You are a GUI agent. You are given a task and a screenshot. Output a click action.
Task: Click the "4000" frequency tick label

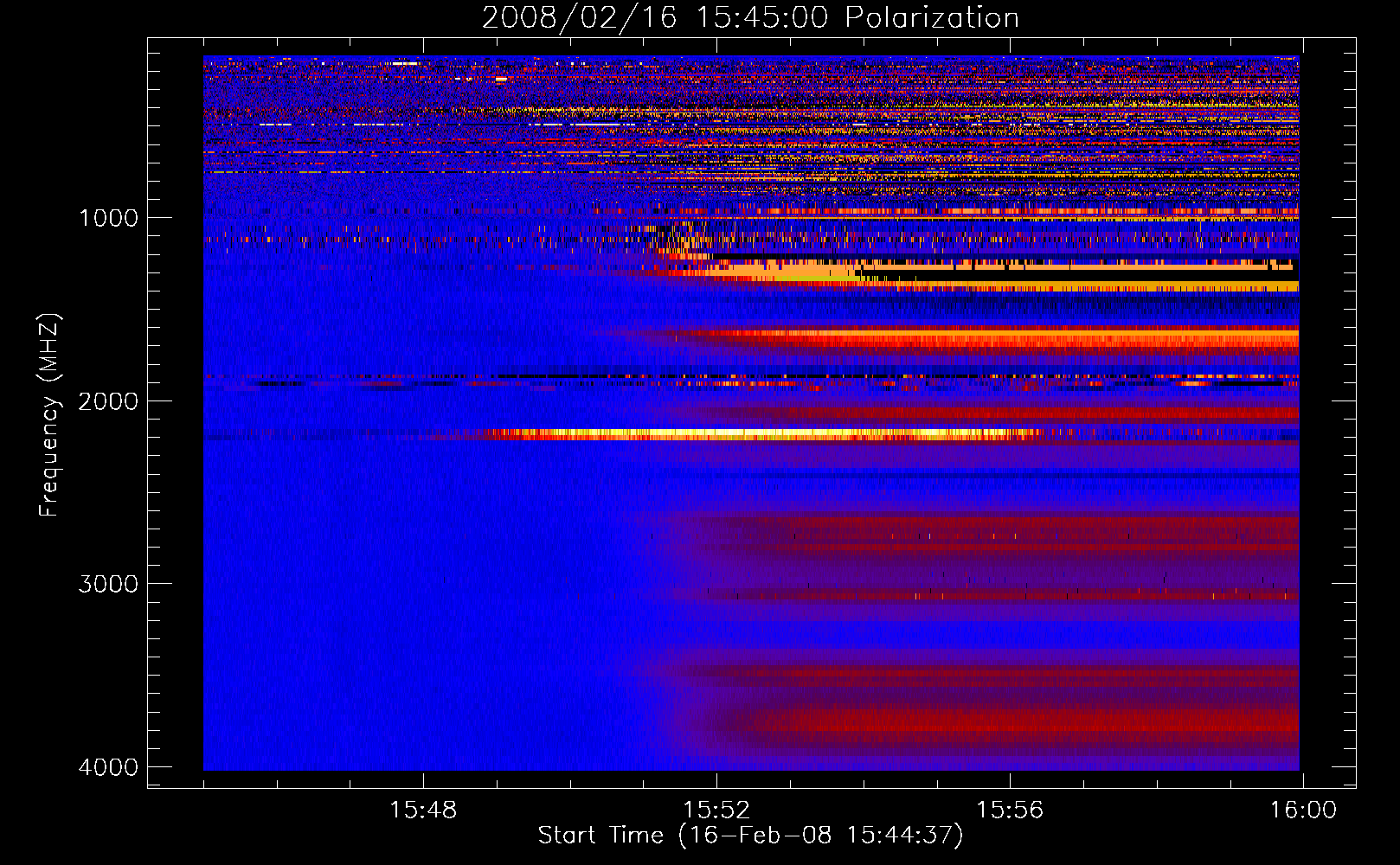(108, 767)
